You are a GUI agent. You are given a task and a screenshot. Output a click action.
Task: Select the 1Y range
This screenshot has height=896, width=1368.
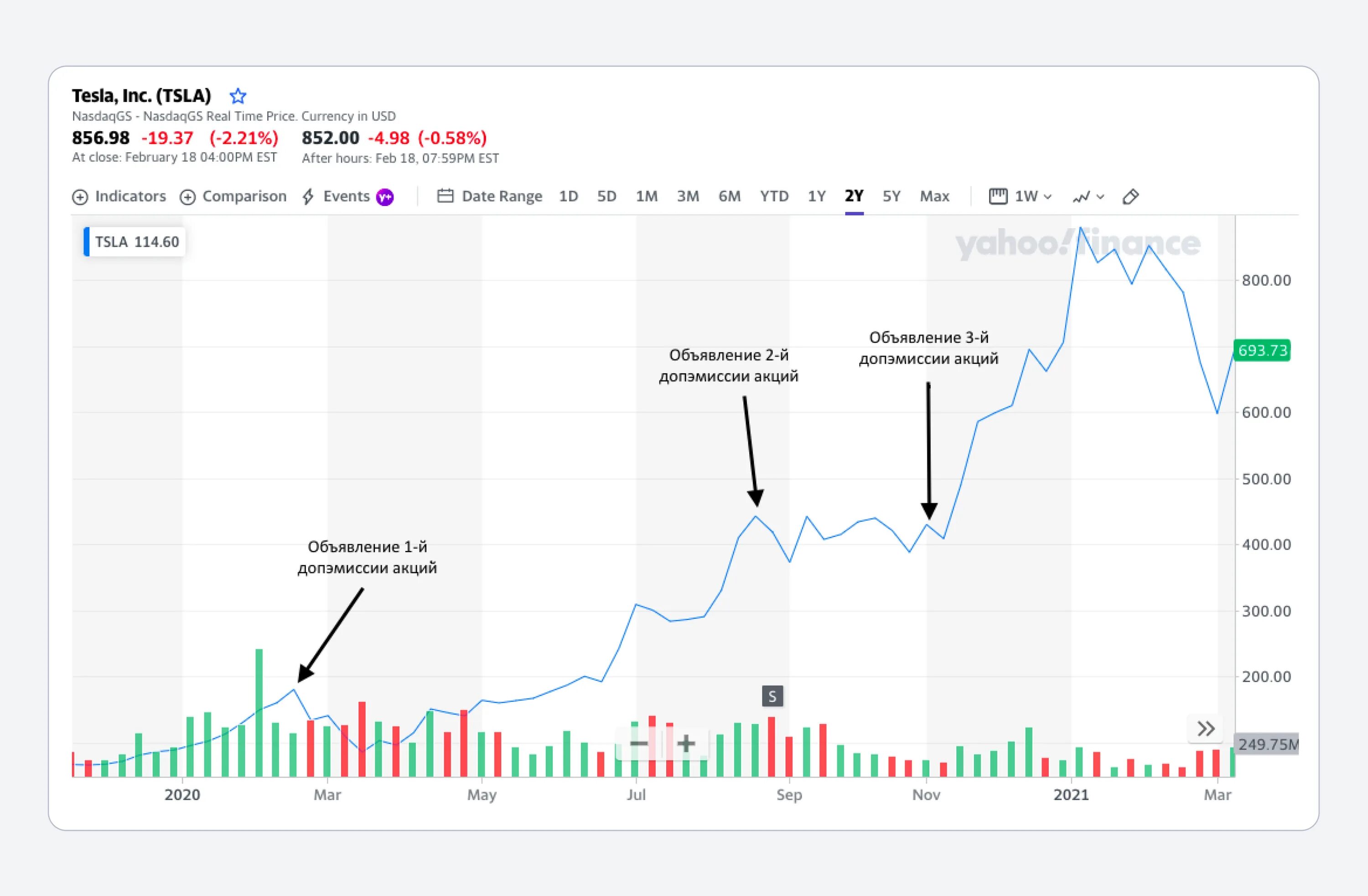pyautogui.click(x=817, y=196)
